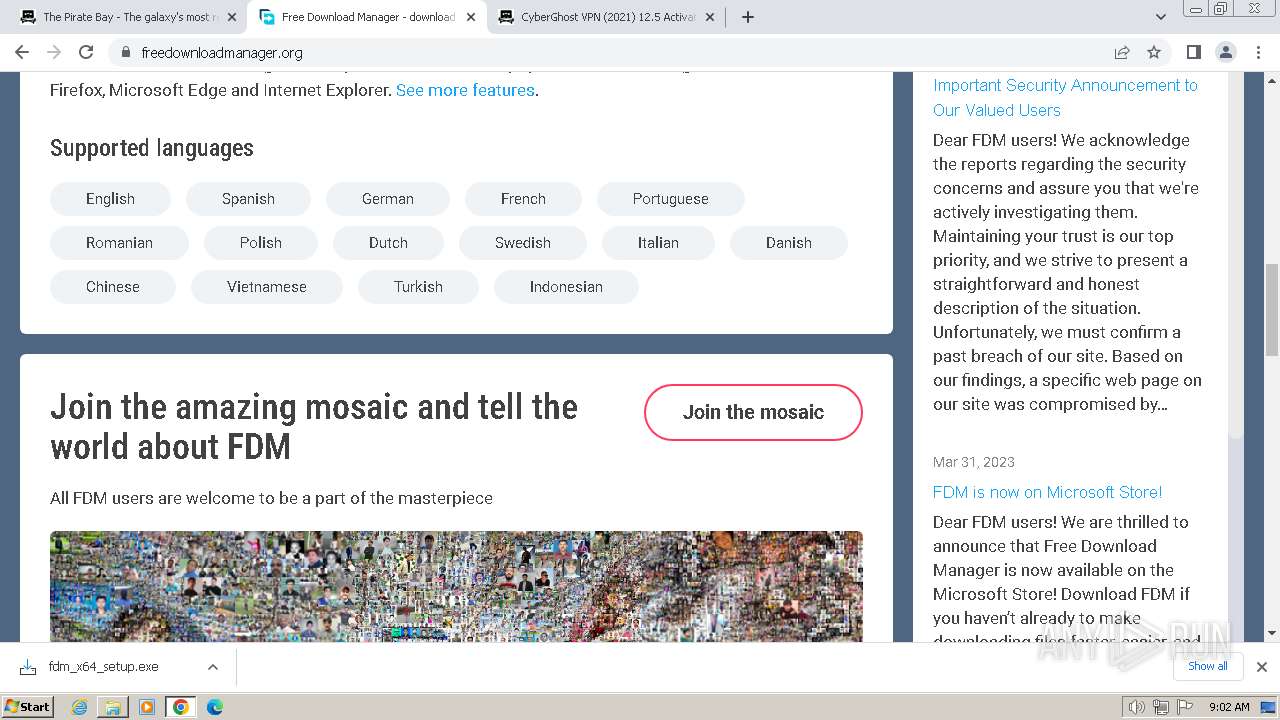Select English language chip
Image resolution: width=1280 pixels, height=720 pixels.
pos(110,199)
